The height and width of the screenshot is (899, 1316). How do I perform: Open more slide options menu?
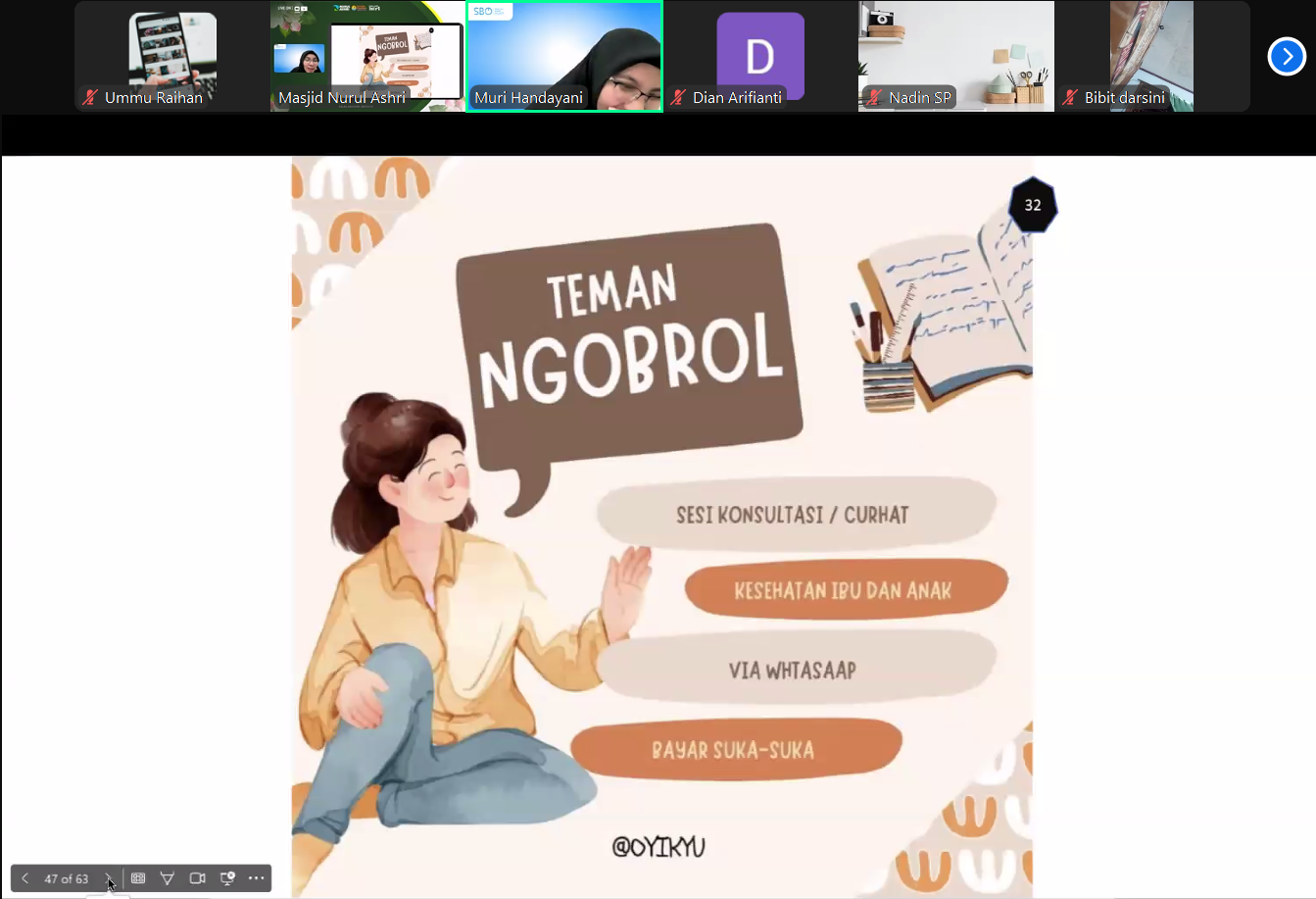[257, 878]
